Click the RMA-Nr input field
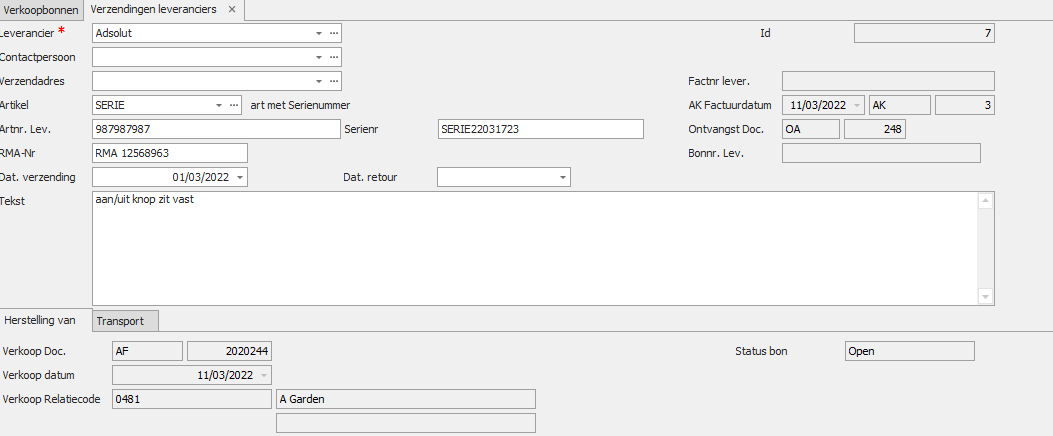Screen dimensions: 1053x436 click(x=170, y=153)
